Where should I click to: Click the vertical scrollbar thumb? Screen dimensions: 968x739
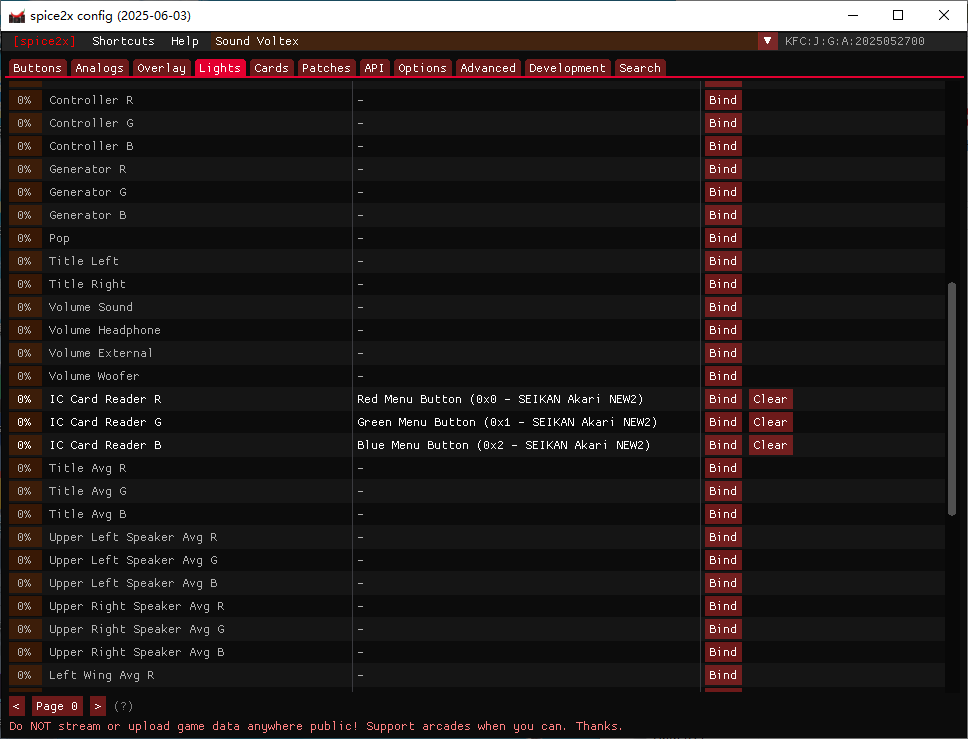(x=952, y=400)
